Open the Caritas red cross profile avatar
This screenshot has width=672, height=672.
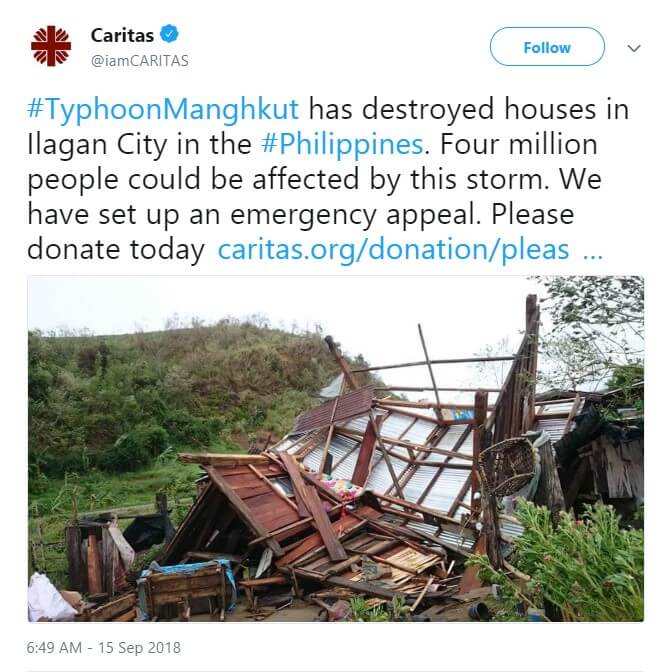51,46
